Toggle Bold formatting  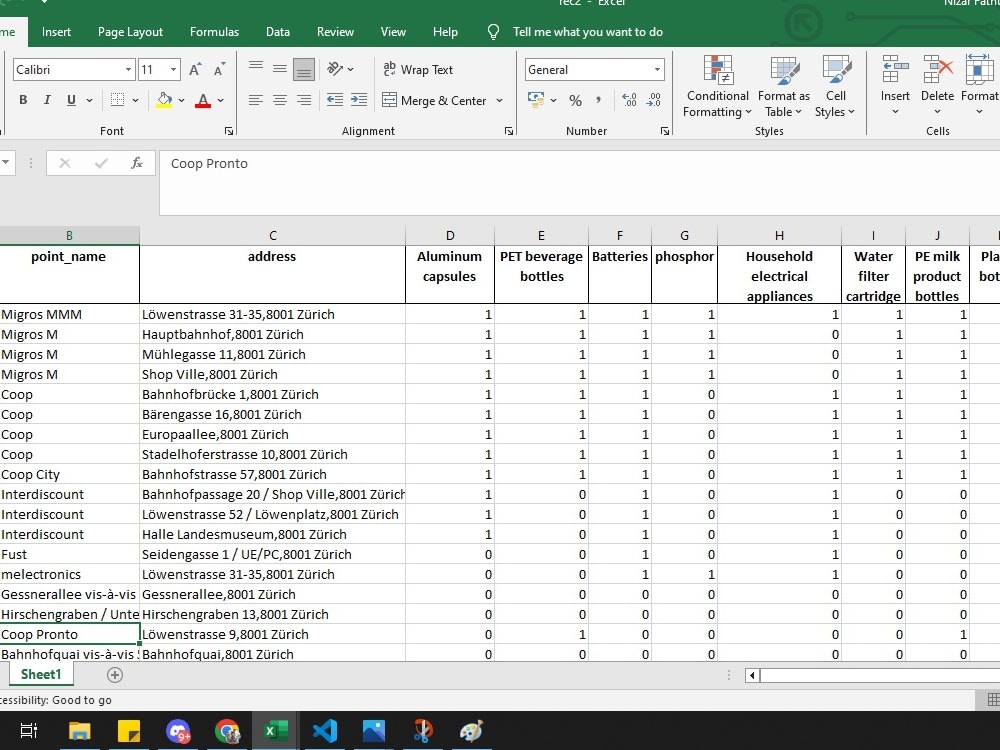tap(24, 100)
